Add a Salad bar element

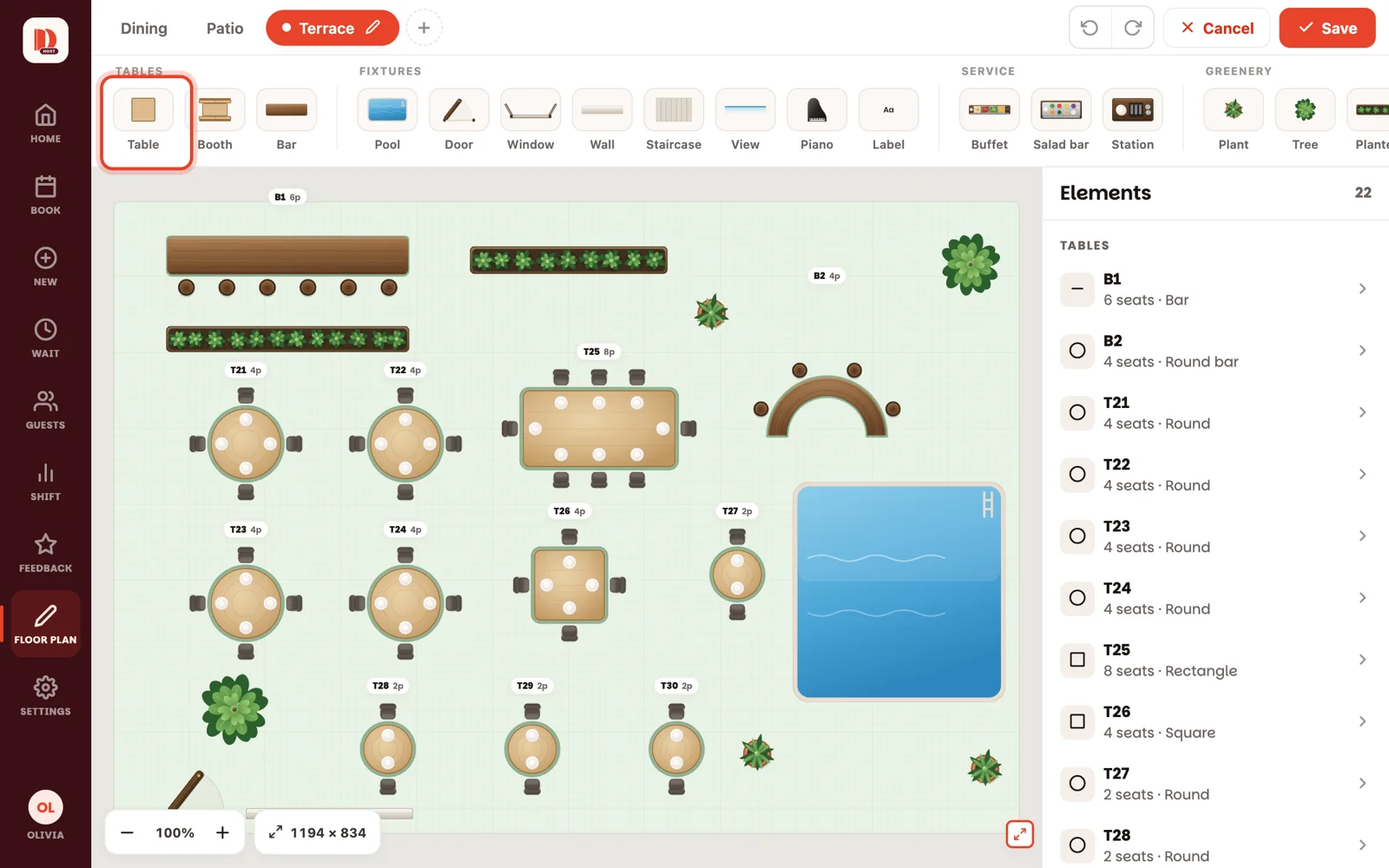pyautogui.click(x=1061, y=121)
